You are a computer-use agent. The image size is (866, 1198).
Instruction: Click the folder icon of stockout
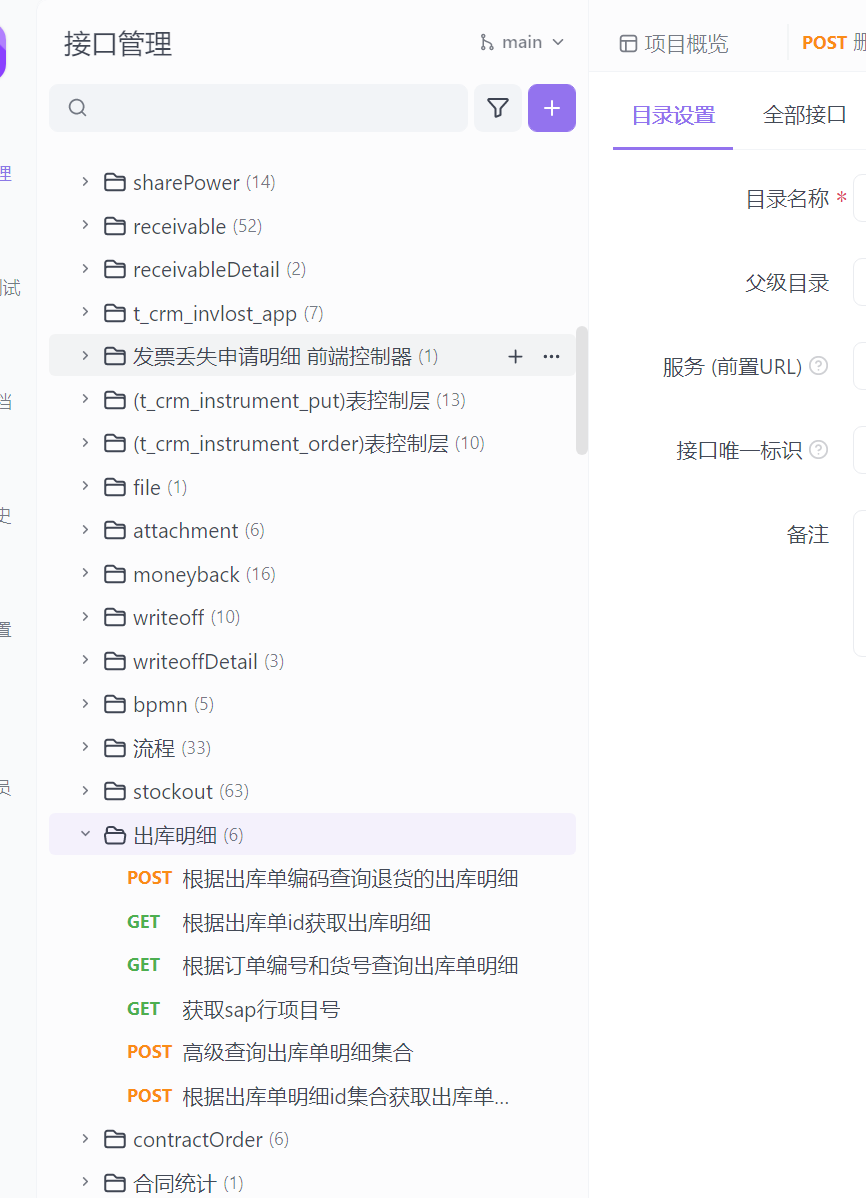[115, 791]
